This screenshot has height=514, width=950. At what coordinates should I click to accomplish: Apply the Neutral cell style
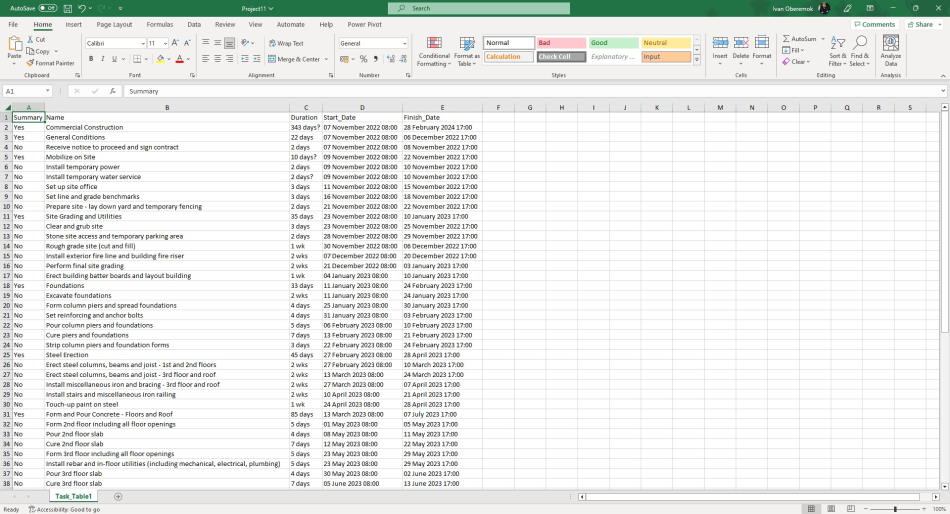[666, 43]
